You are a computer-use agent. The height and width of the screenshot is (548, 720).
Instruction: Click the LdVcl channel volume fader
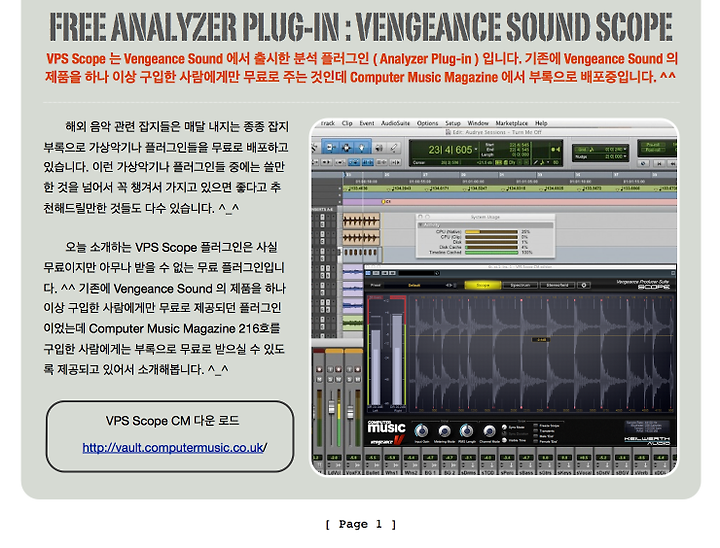tap(332, 407)
